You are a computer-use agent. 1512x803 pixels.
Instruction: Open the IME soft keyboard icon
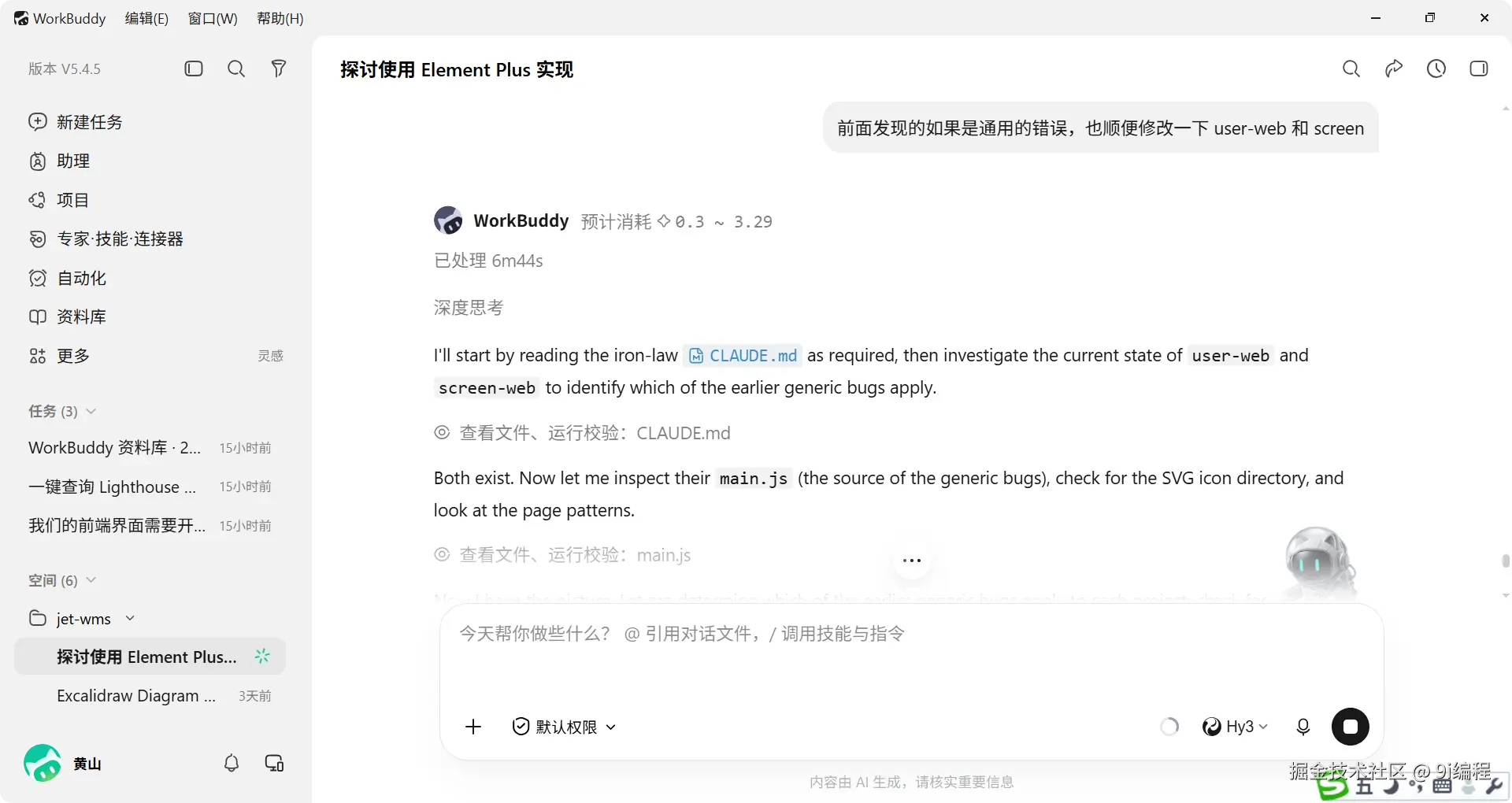(x=1442, y=785)
